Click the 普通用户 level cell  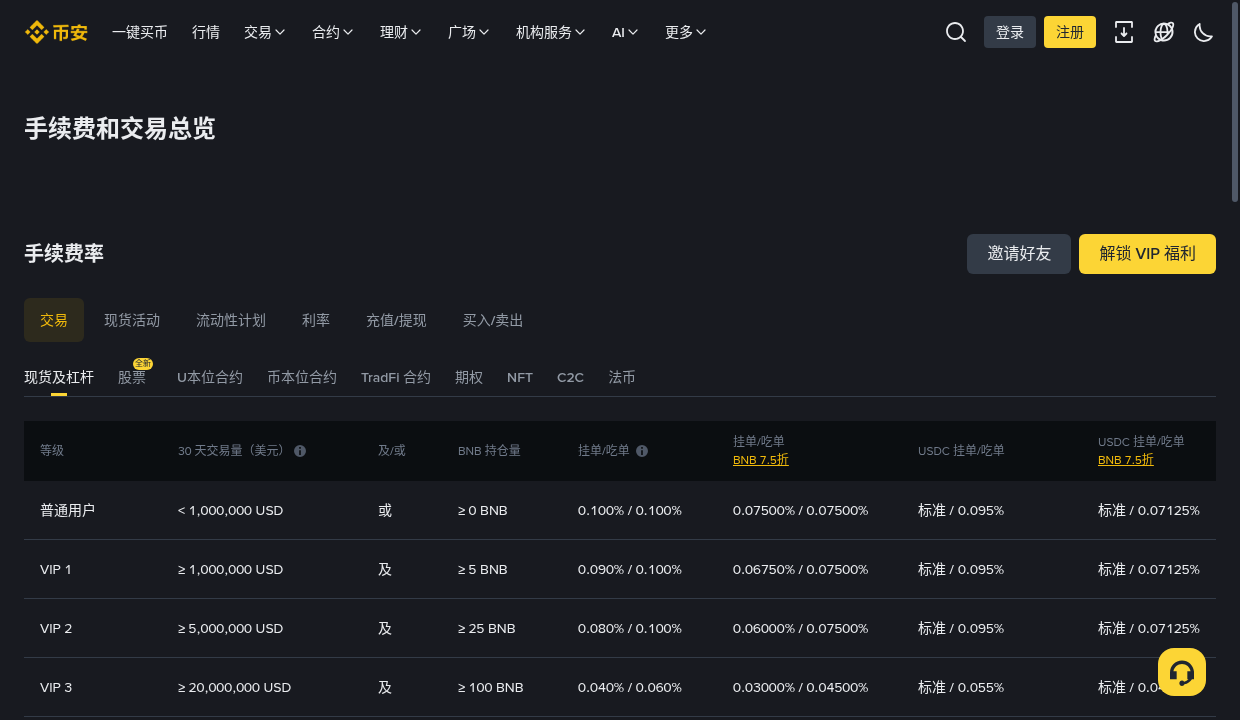pyautogui.click(x=67, y=510)
